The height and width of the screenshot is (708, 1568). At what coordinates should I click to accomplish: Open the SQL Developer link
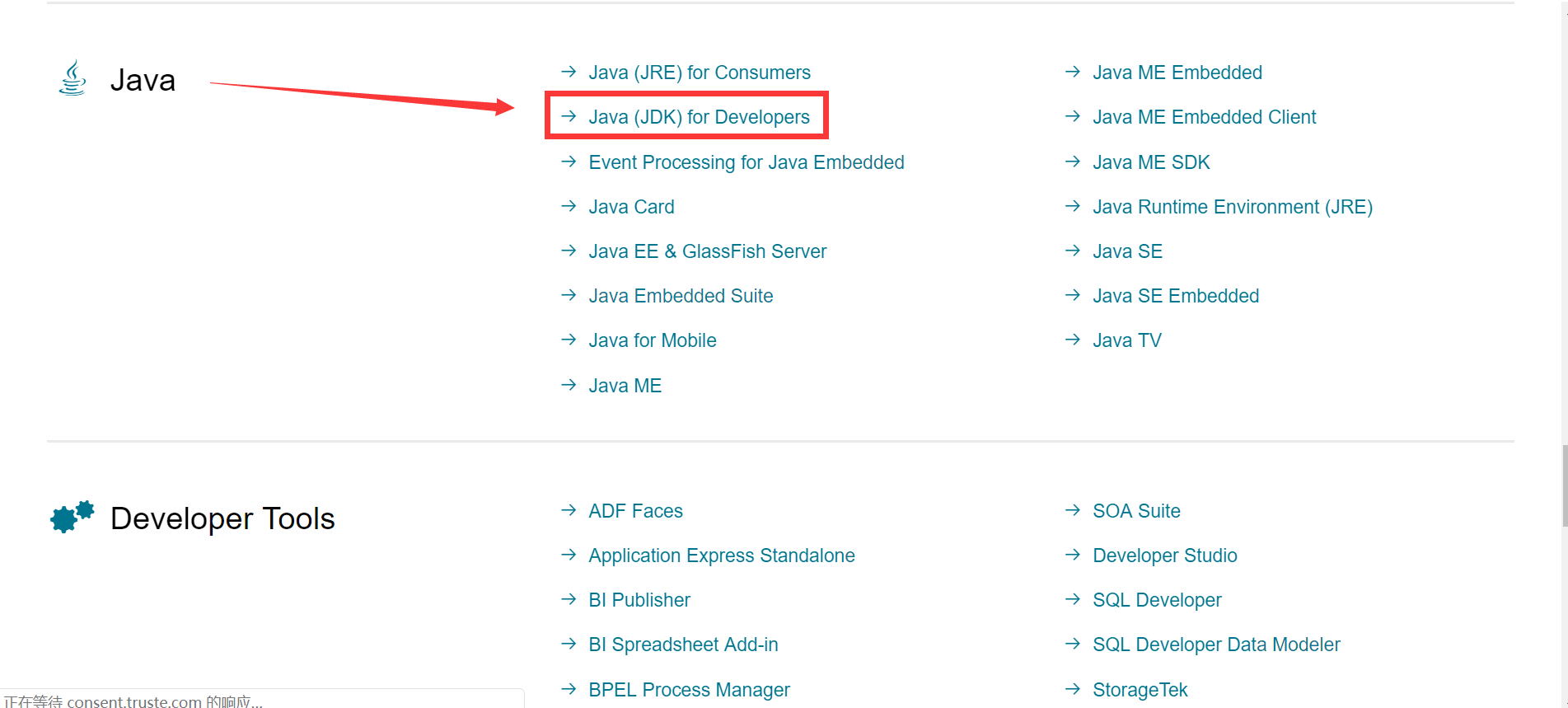click(1157, 600)
